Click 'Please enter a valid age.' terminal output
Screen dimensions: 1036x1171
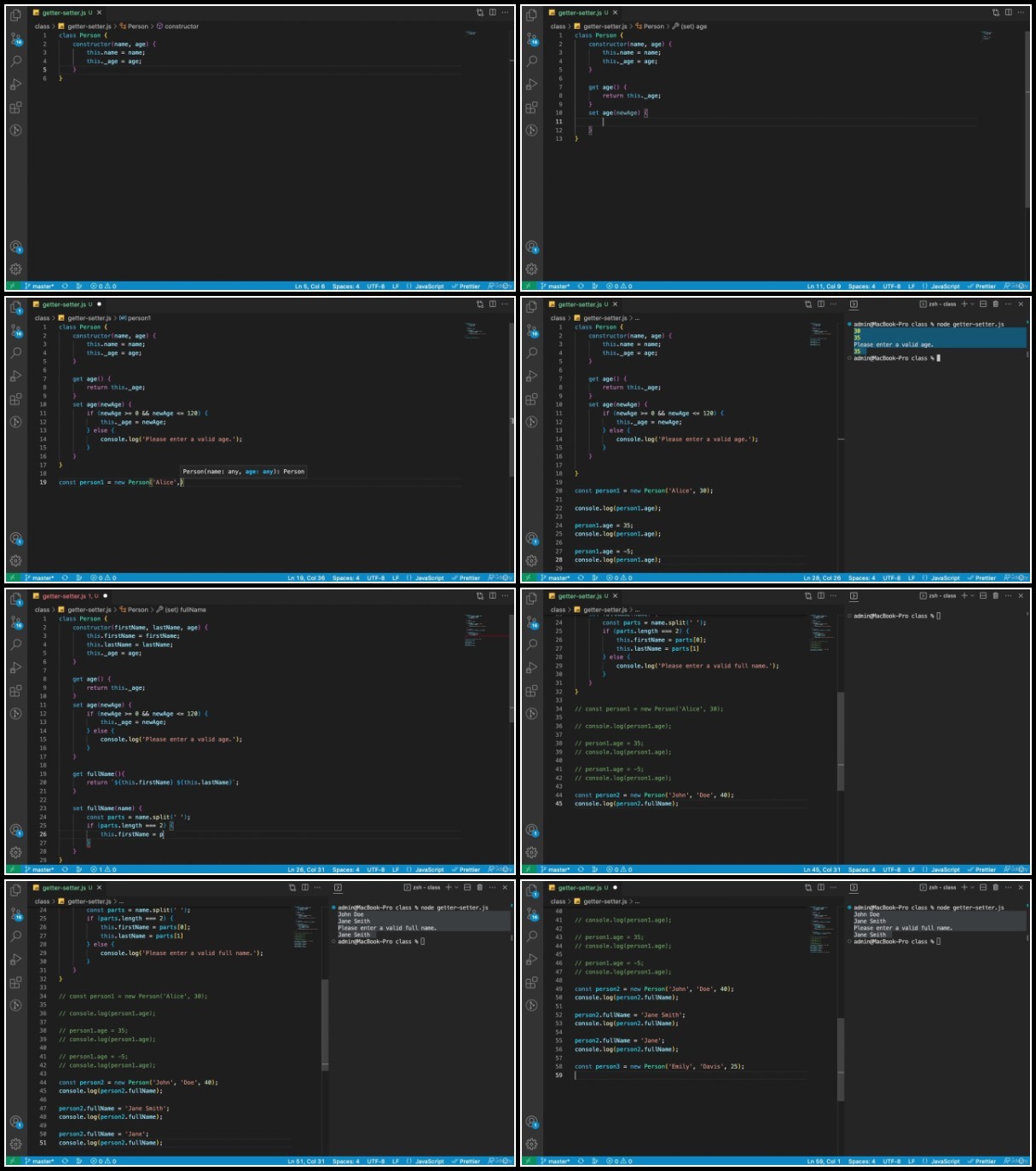click(x=894, y=345)
